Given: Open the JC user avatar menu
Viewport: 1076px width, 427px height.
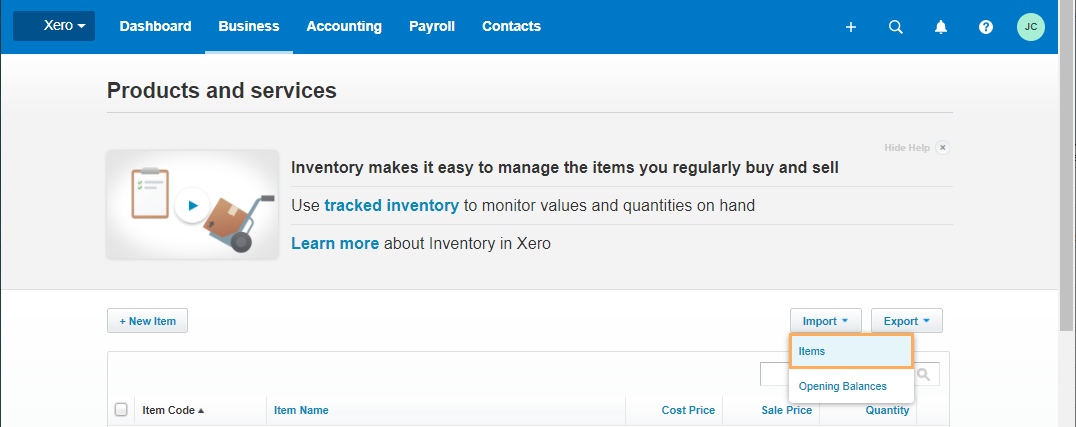Looking at the screenshot, I should click(x=1031, y=27).
